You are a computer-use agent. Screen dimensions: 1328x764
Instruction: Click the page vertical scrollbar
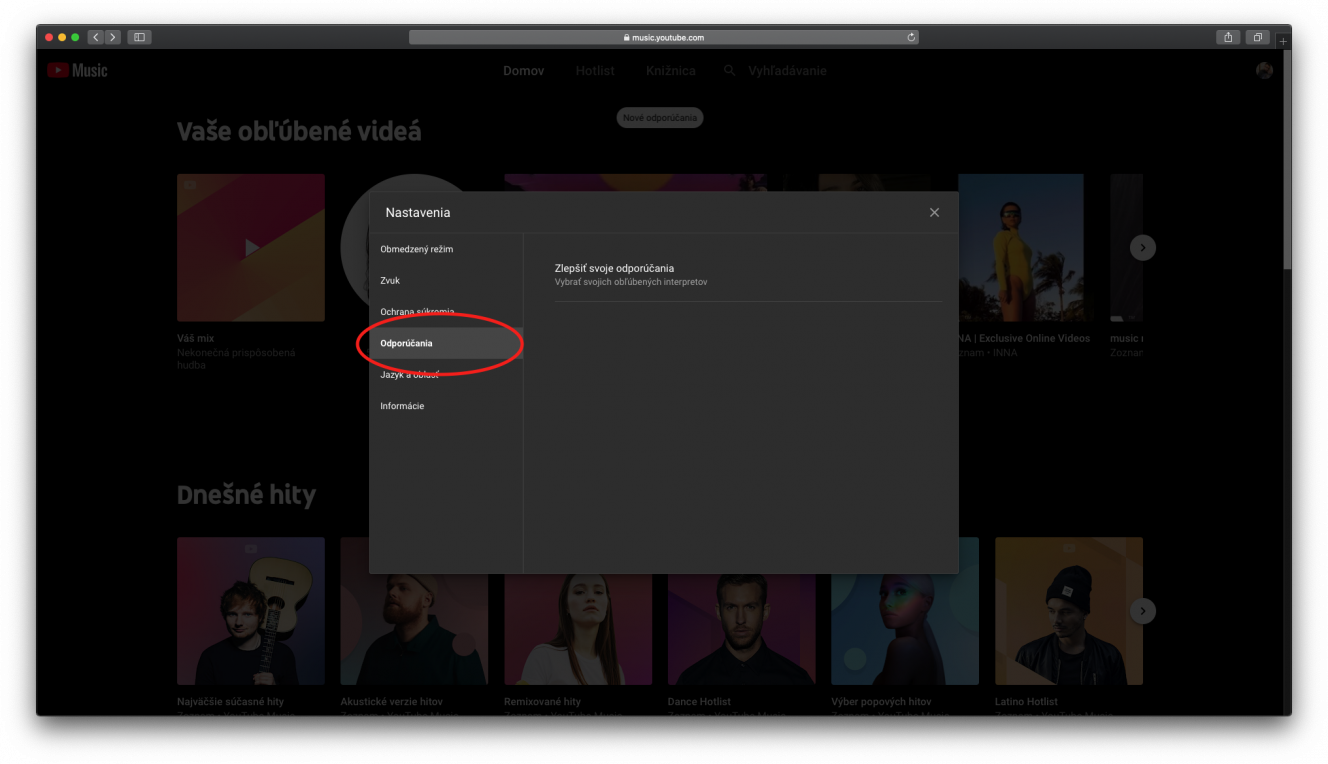(1287, 160)
